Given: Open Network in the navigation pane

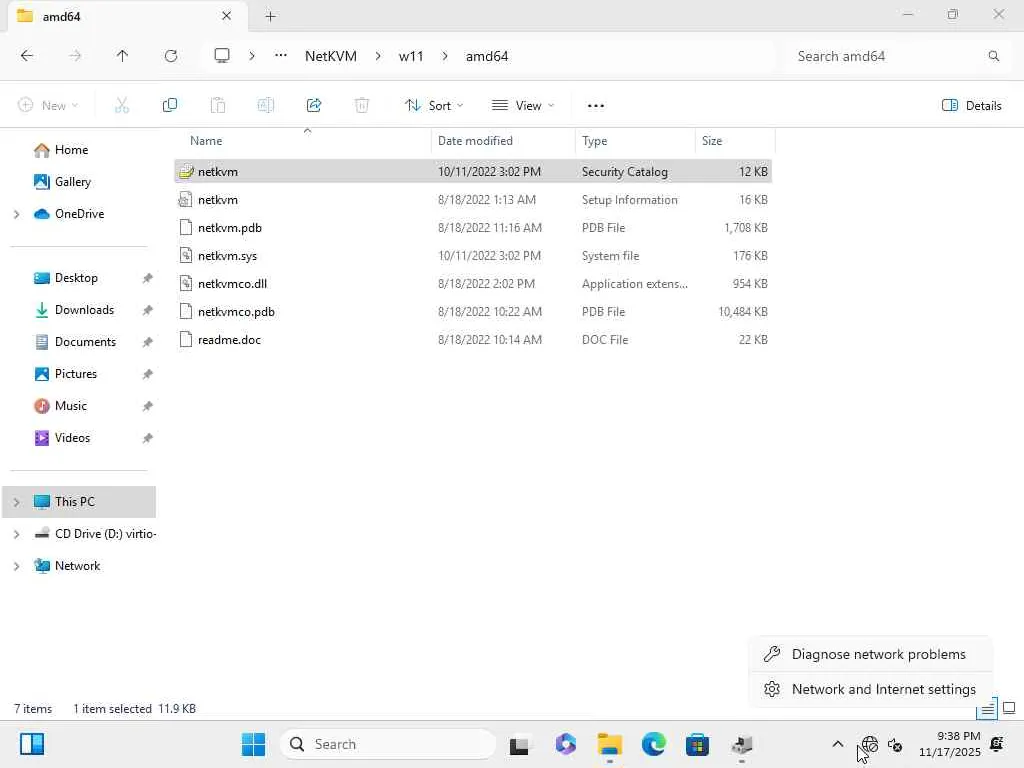Looking at the screenshot, I should point(77,566).
